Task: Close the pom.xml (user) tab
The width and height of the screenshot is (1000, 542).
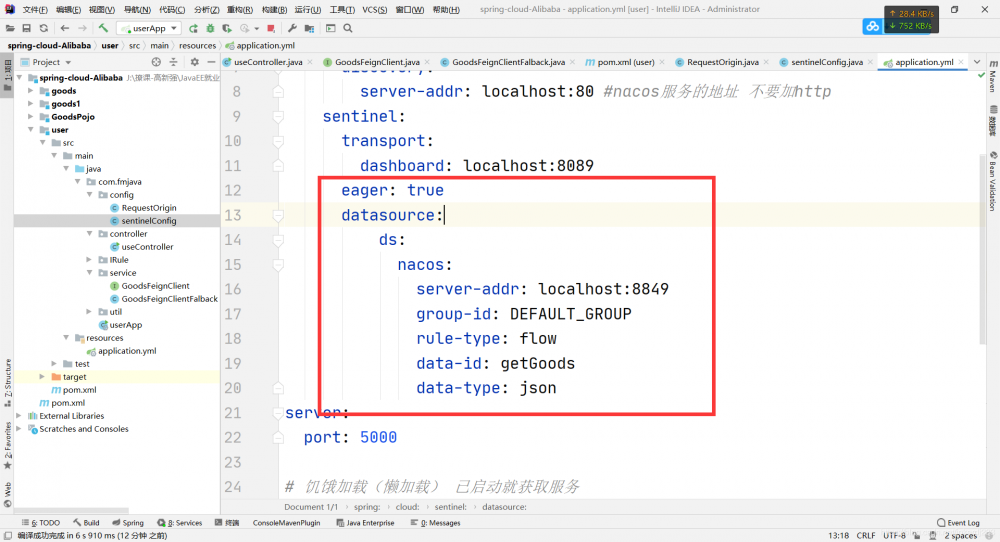Action: (x=661, y=62)
